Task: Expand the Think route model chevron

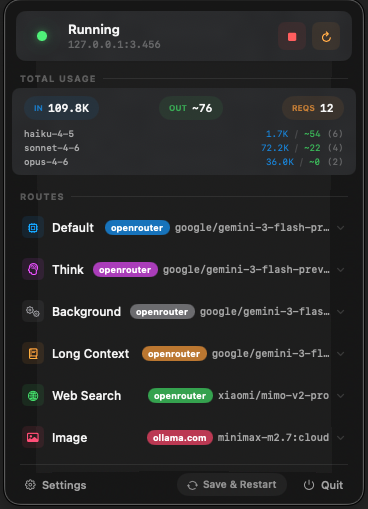Action: tap(340, 270)
